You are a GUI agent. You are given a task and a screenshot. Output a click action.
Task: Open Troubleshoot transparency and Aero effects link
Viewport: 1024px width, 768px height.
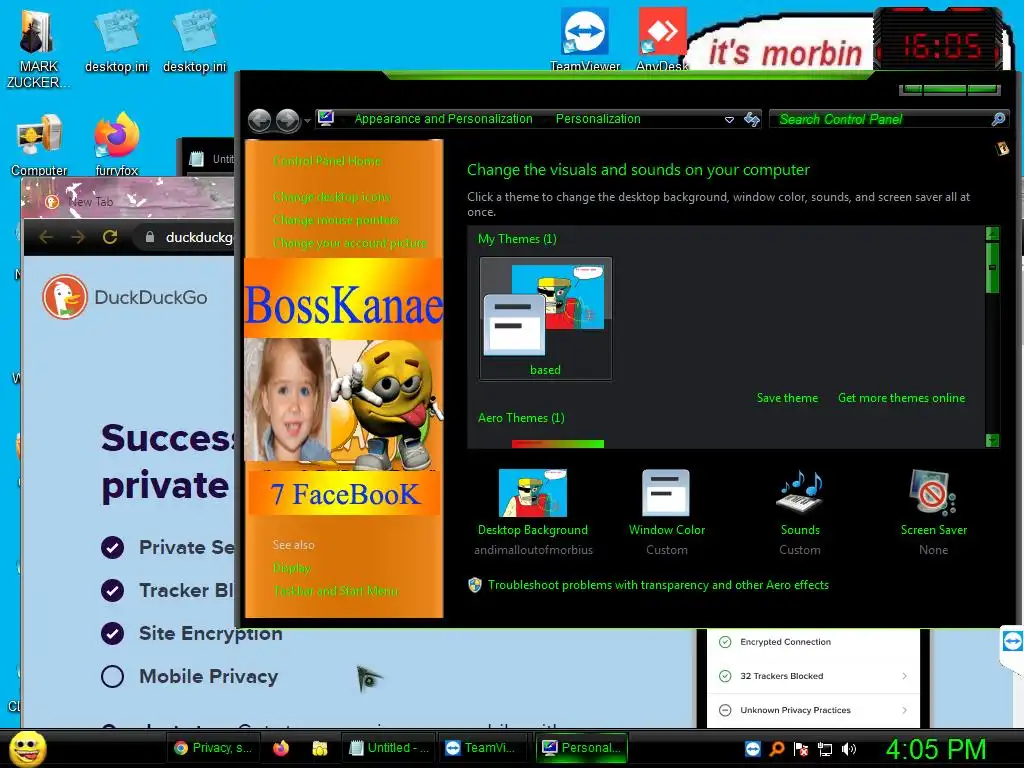[x=658, y=585]
